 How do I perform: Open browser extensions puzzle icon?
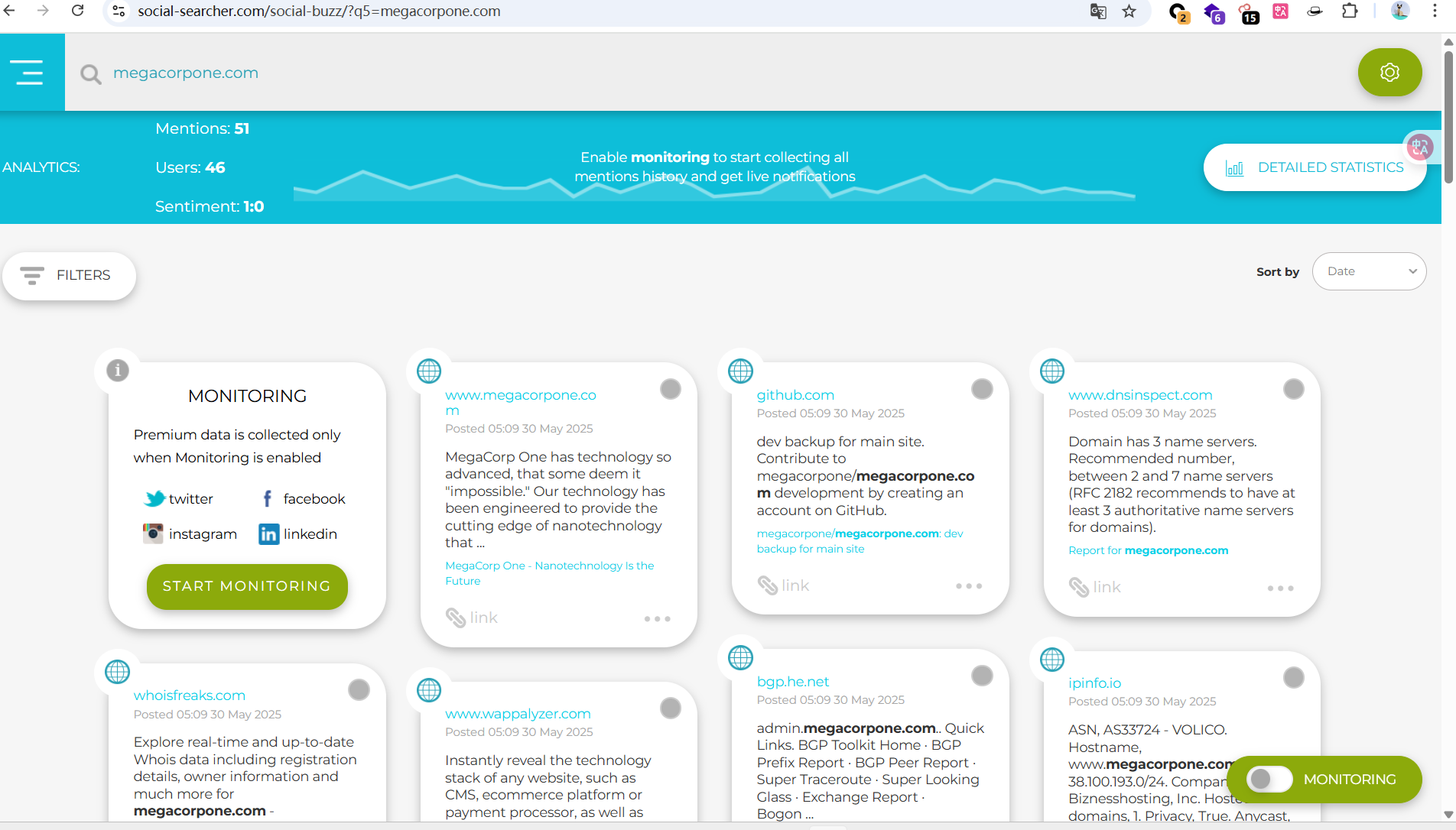(x=1350, y=11)
